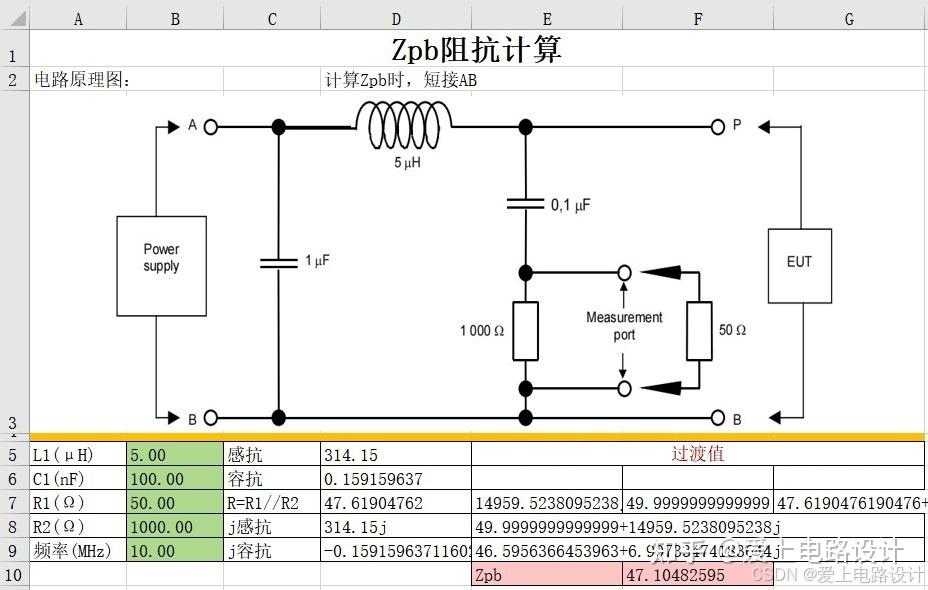Click the green input cell '1000.00'

coord(175,526)
